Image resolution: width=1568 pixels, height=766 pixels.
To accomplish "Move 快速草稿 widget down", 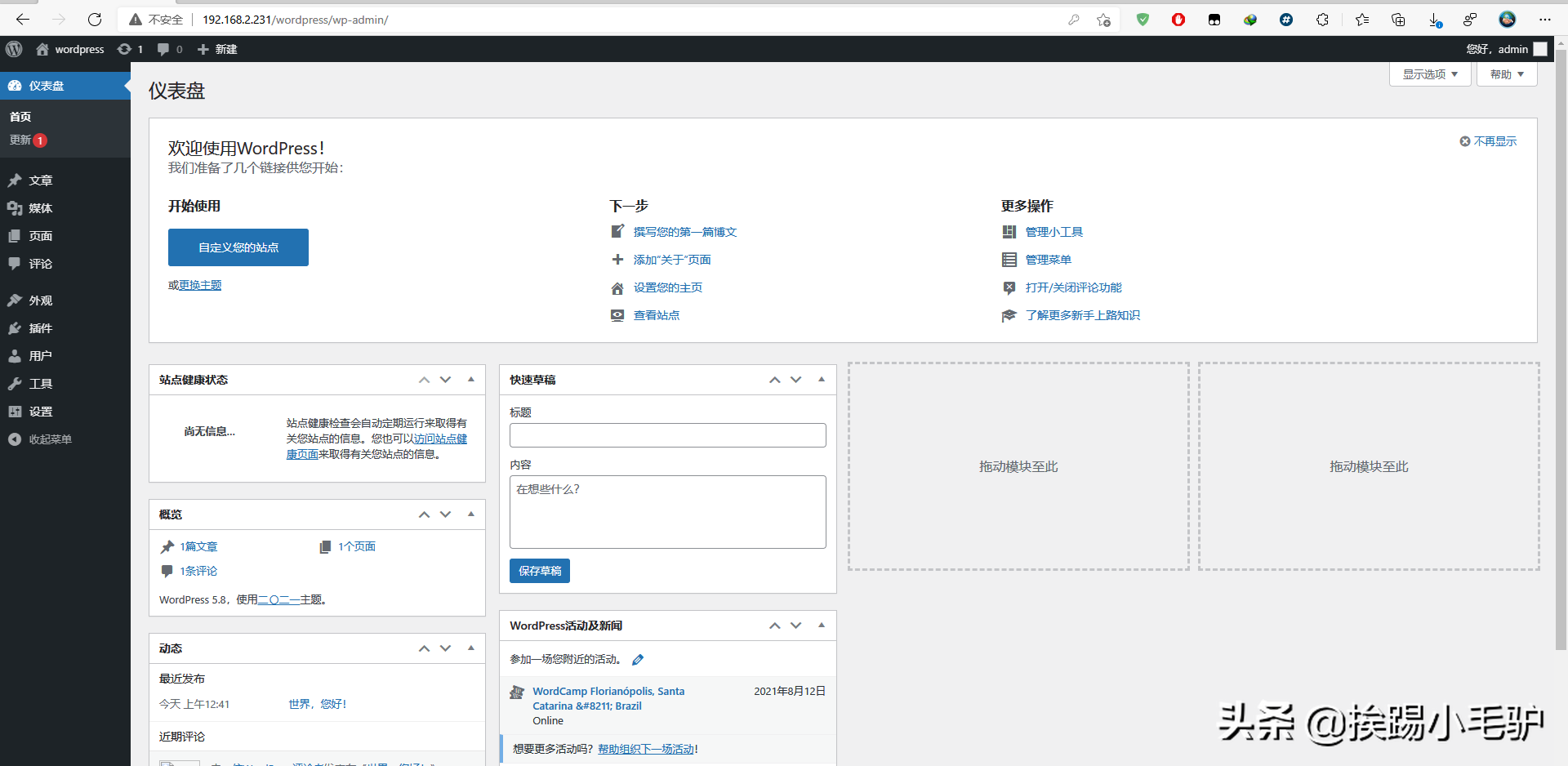I will [x=796, y=380].
